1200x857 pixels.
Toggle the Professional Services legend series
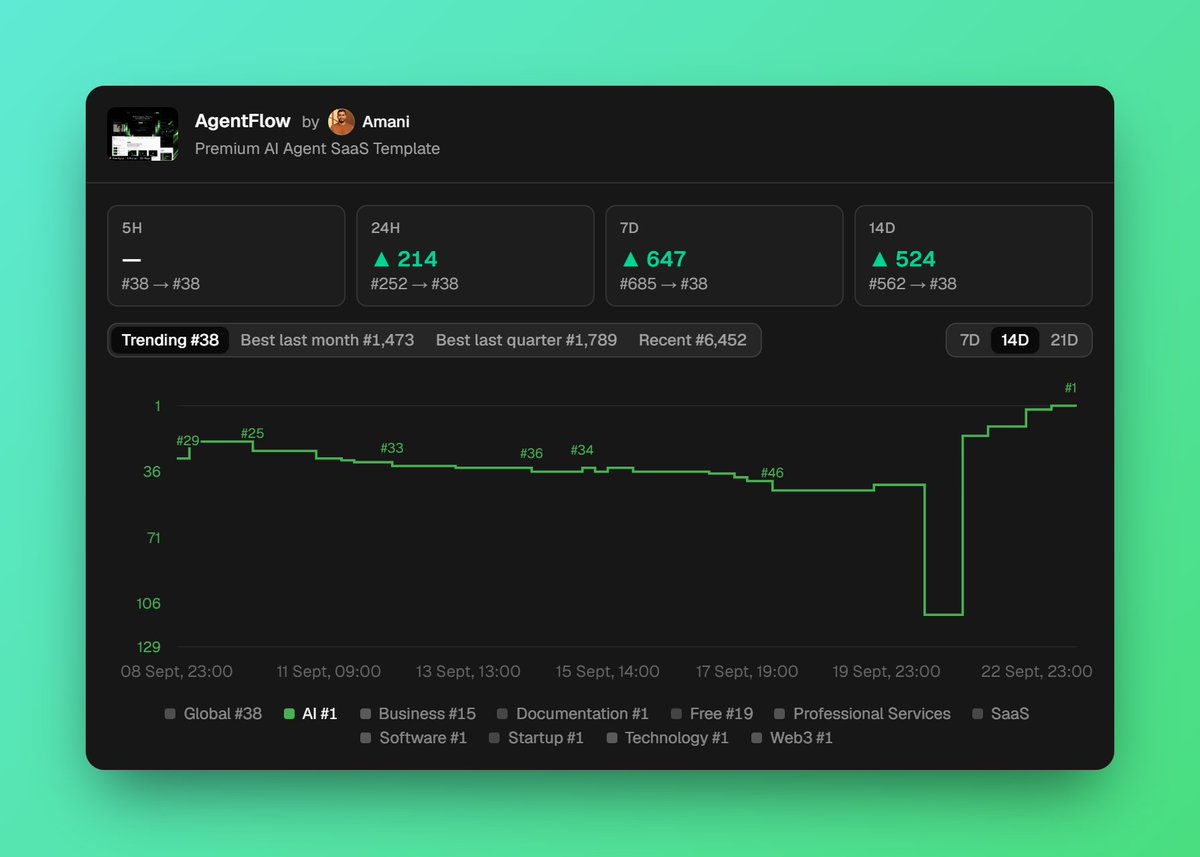tap(862, 714)
